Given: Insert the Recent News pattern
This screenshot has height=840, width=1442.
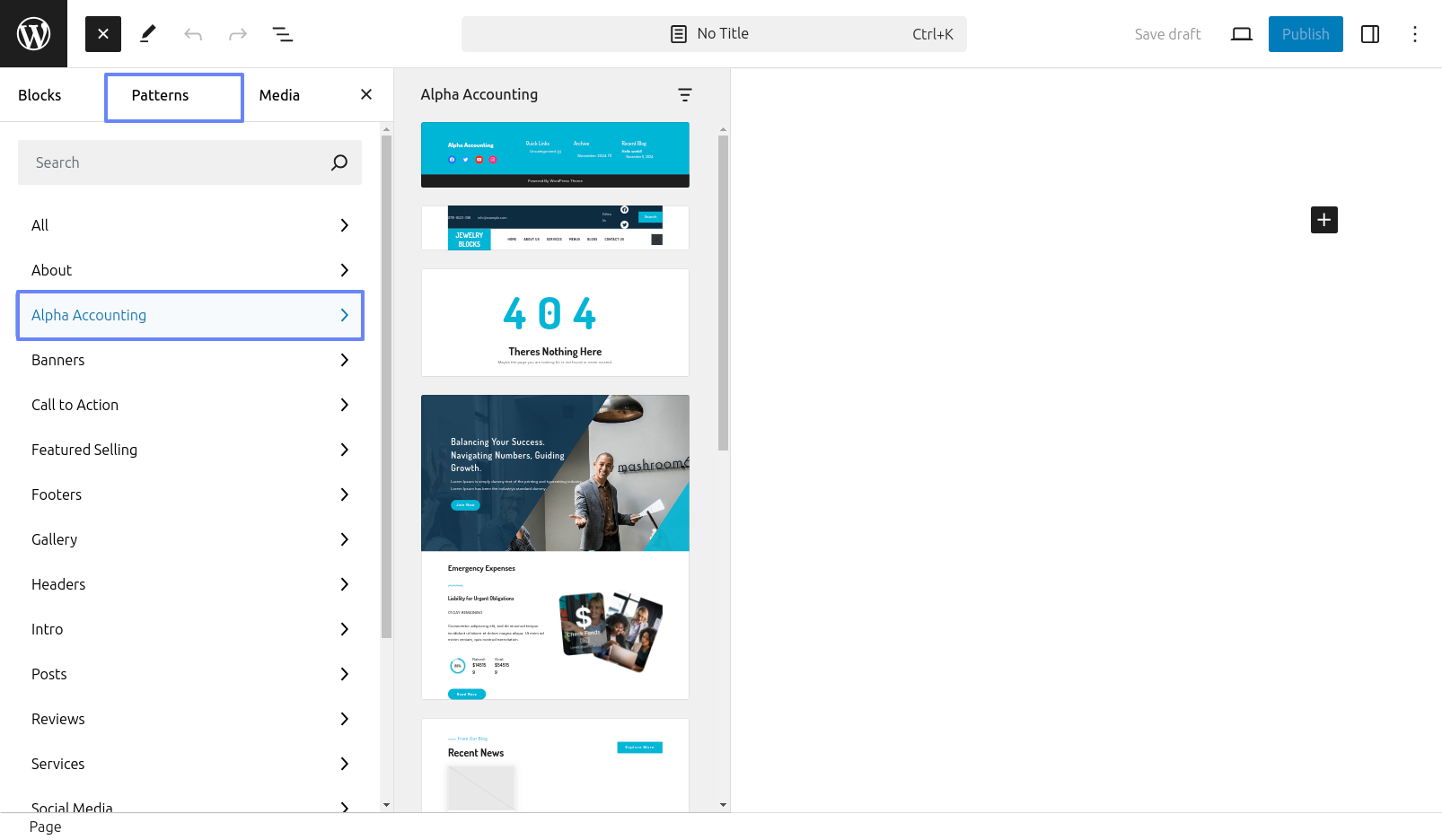Looking at the screenshot, I should (x=555, y=765).
